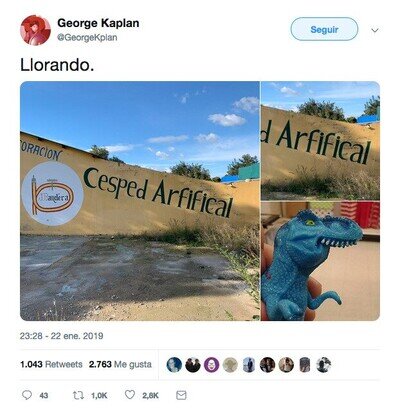Click the purple circular liker avatar

(x=211, y=365)
